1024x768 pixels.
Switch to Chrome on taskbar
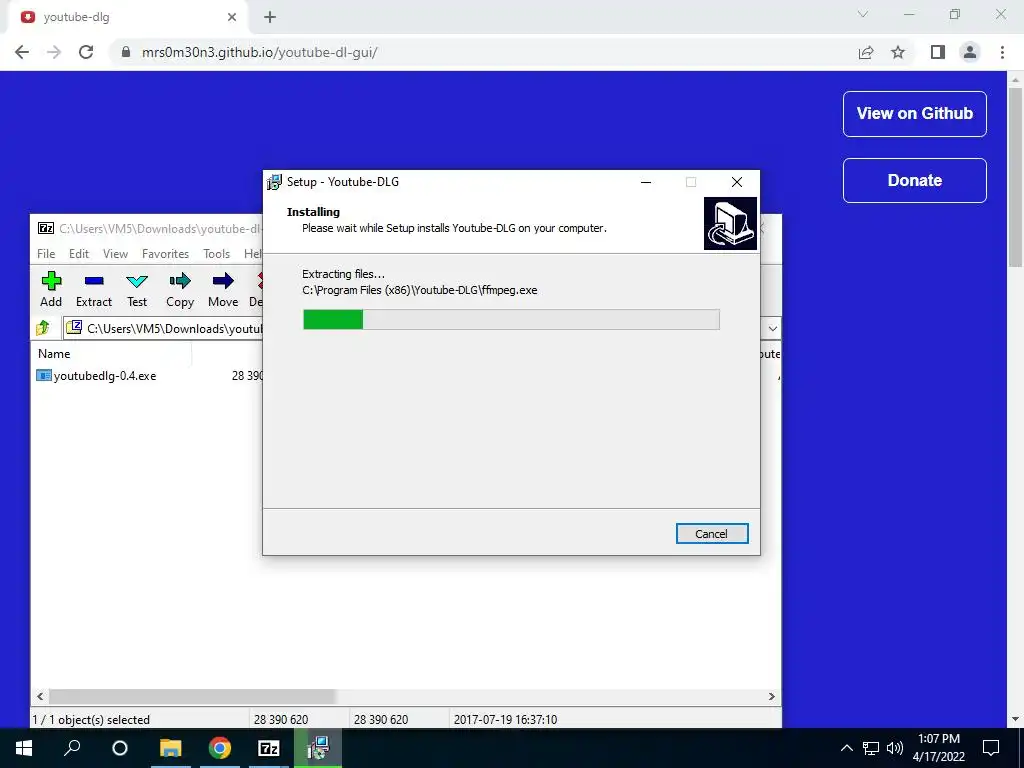pyautogui.click(x=220, y=748)
